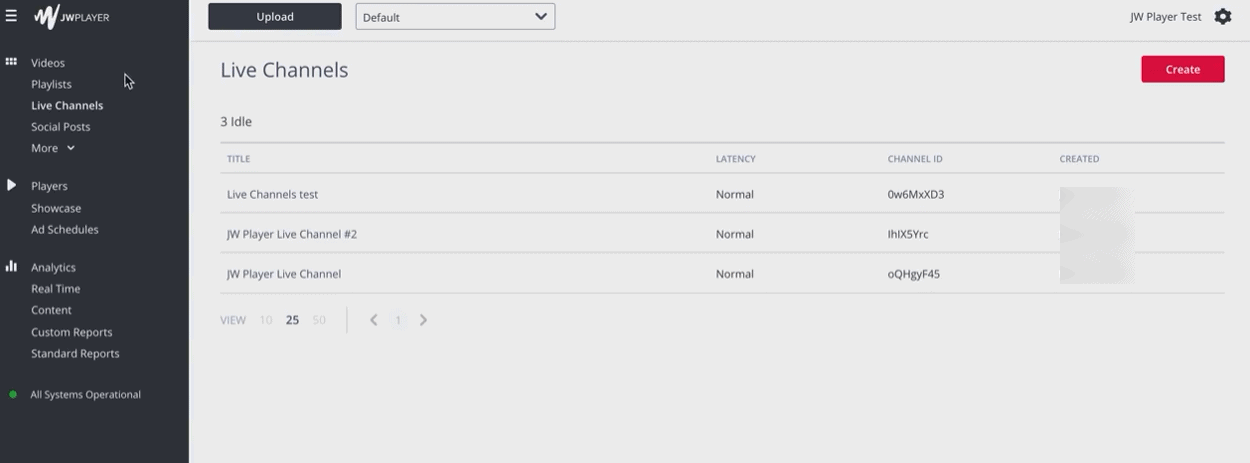Click the 3 Idle status label
1250x463 pixels.
[236, 122]
